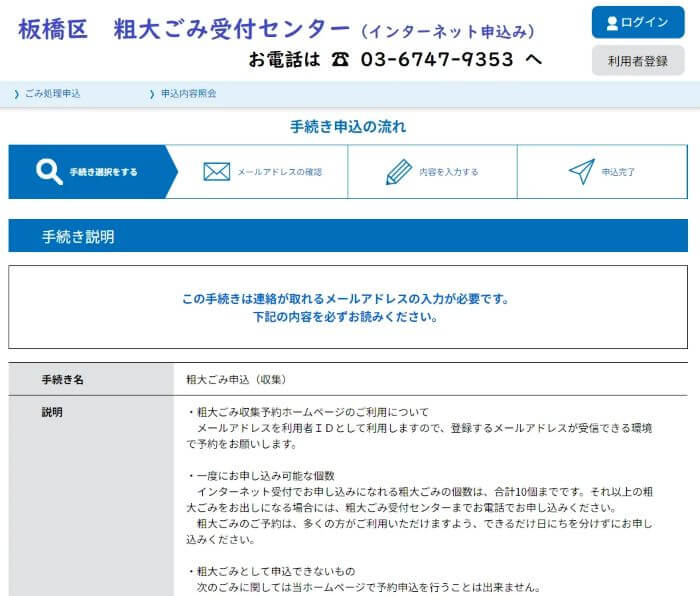
Task: Click the line 下記の内容を必ずお読みください。
Action: [x=346, y=317]
